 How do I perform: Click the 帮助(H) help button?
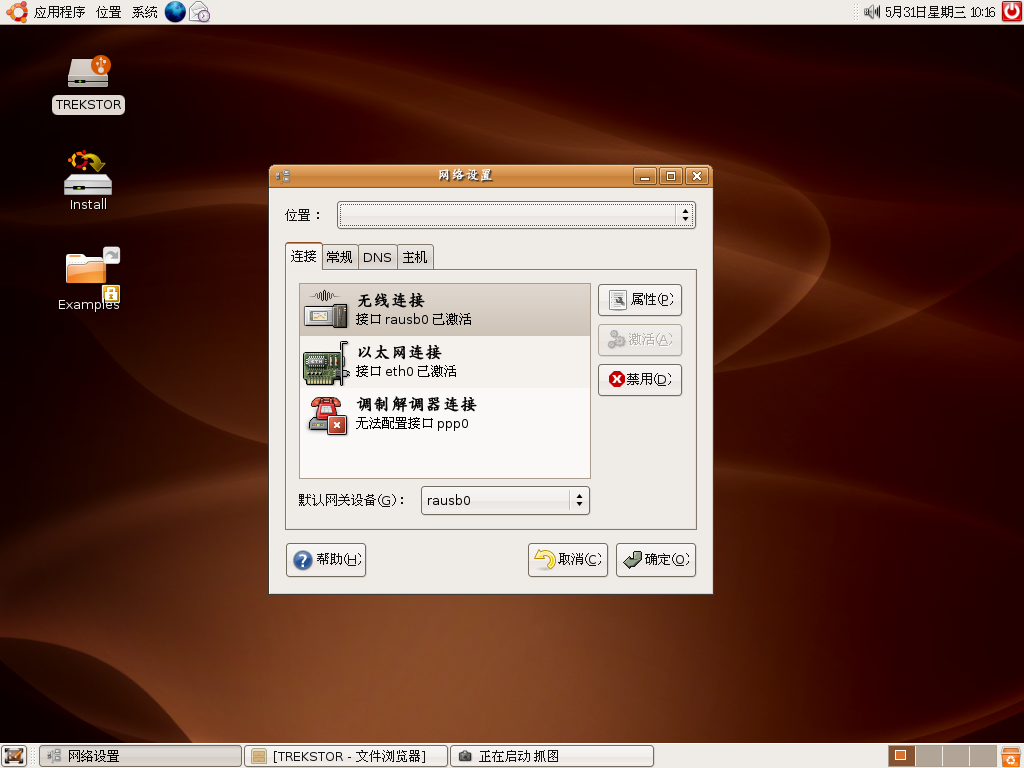pyautogui.click(x=326, y=560)
